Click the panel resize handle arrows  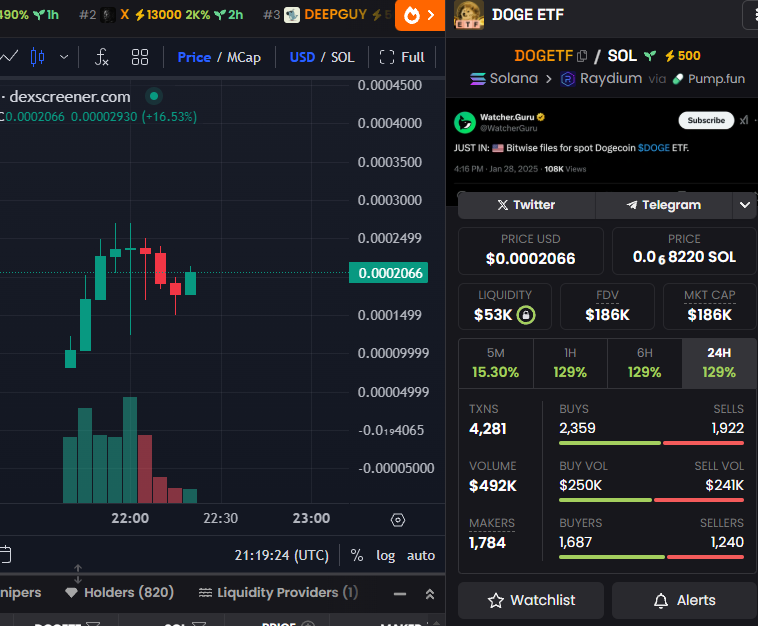78,574
